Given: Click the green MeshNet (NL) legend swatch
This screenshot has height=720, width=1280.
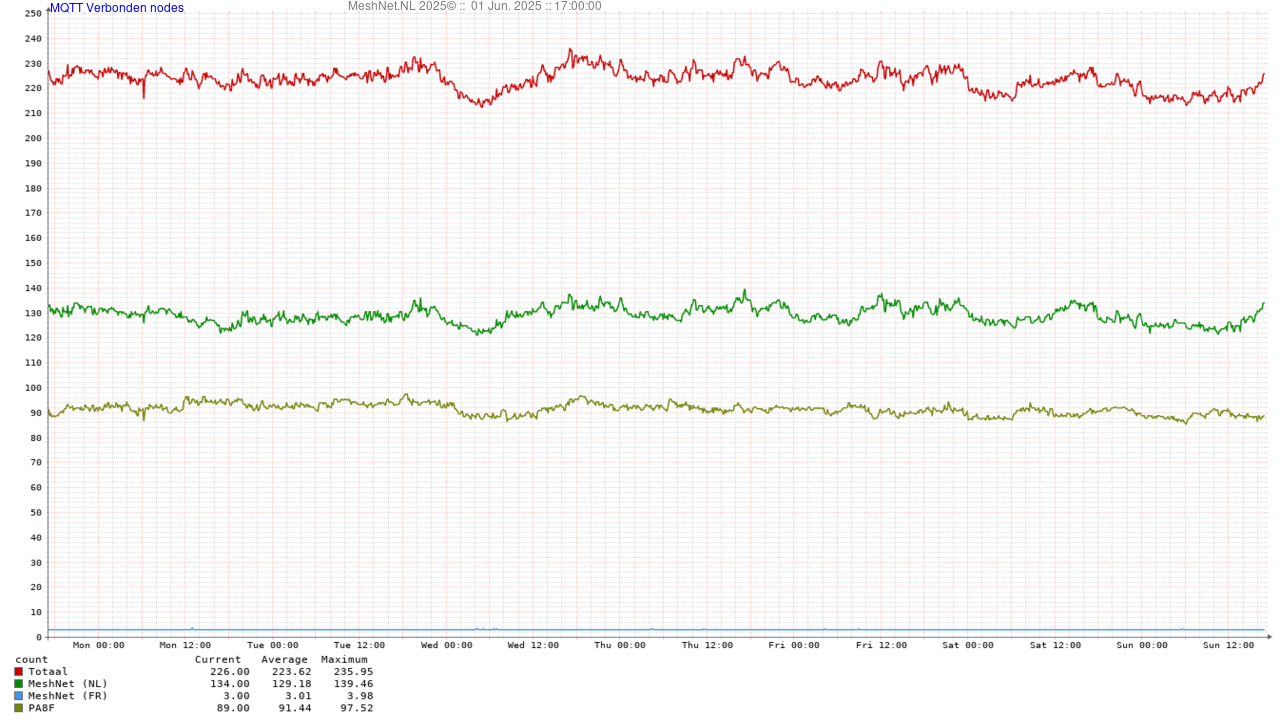Looking at the screenshot, I should click(18, 684).
